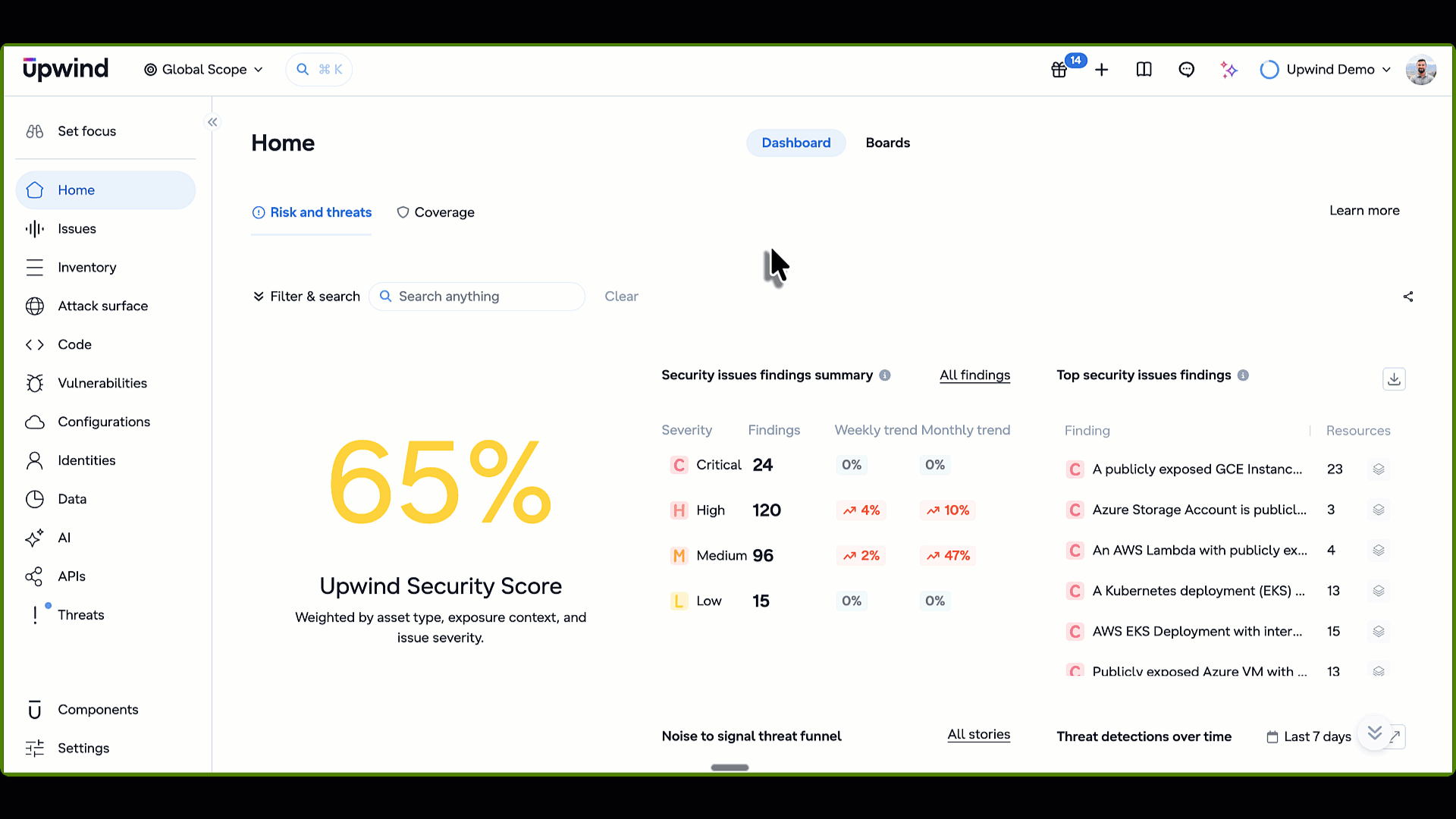Open Kubernetes deployment (EKS) finding
This screenshot has width=1456, height=819.
tap(1198, 591)
